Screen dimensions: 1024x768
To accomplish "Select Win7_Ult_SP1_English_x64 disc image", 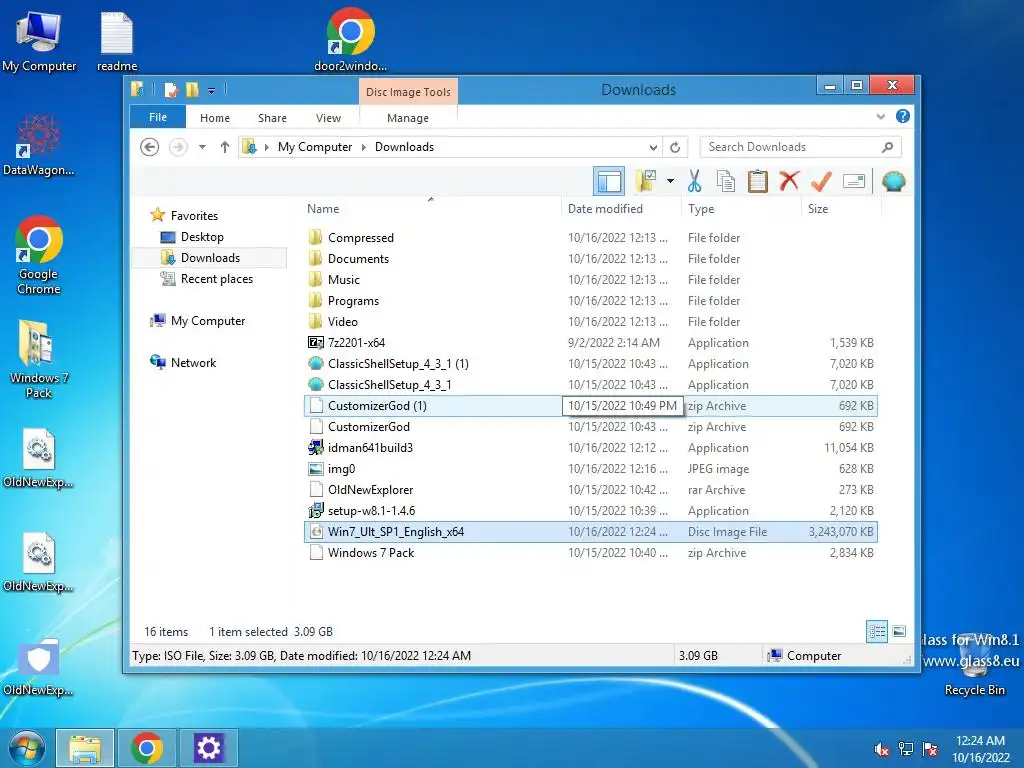I will pos(590,532).
